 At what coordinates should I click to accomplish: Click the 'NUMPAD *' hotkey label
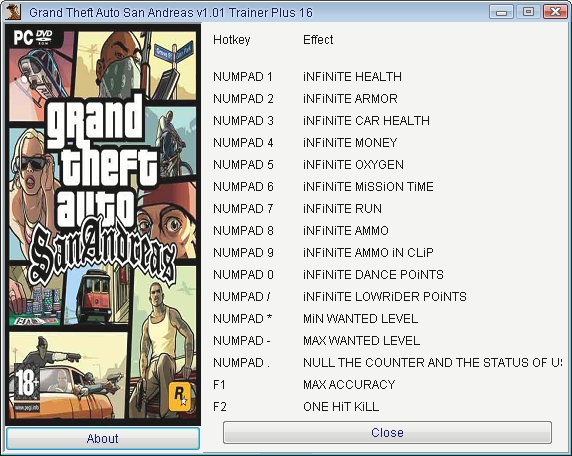point(243,318)
